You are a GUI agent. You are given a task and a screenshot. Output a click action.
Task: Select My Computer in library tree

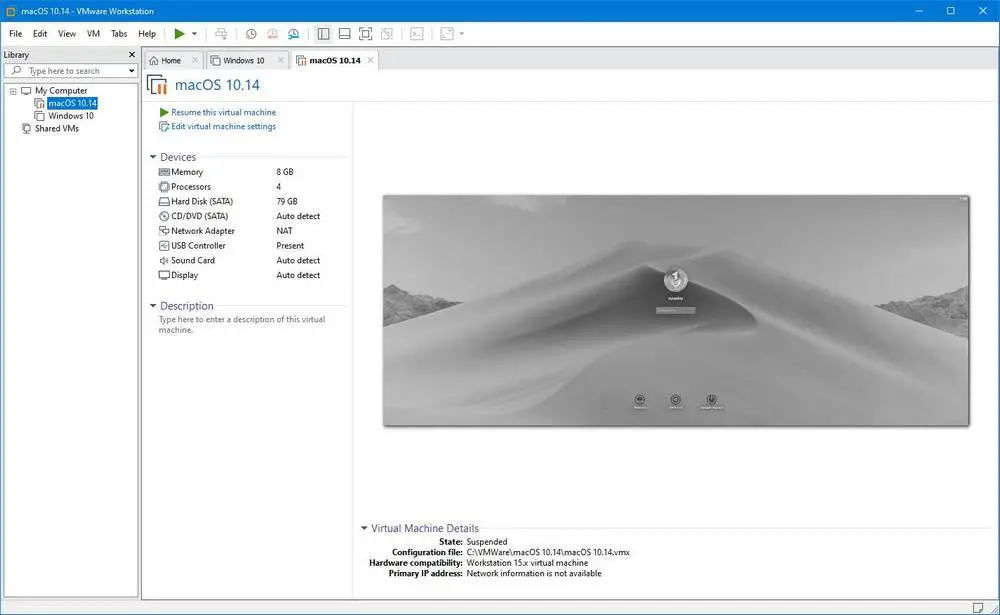(x=61, y=91)
